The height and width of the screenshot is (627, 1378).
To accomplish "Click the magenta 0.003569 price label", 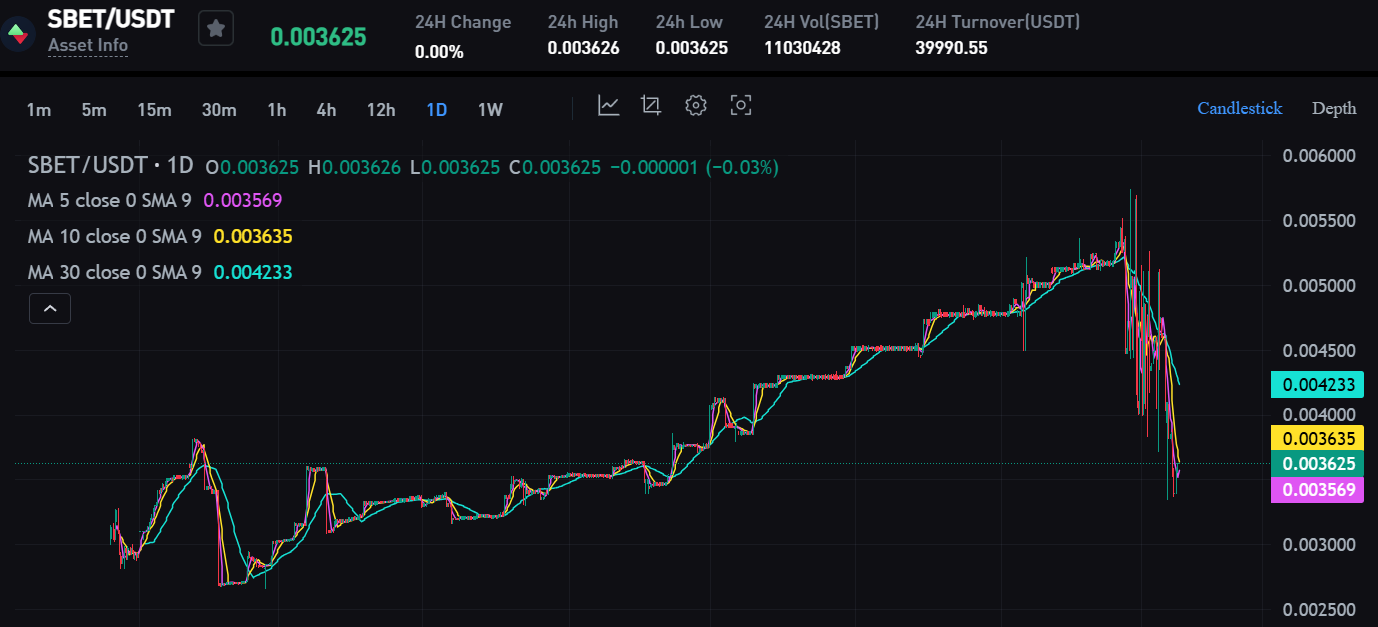I will click(1318, 489).
